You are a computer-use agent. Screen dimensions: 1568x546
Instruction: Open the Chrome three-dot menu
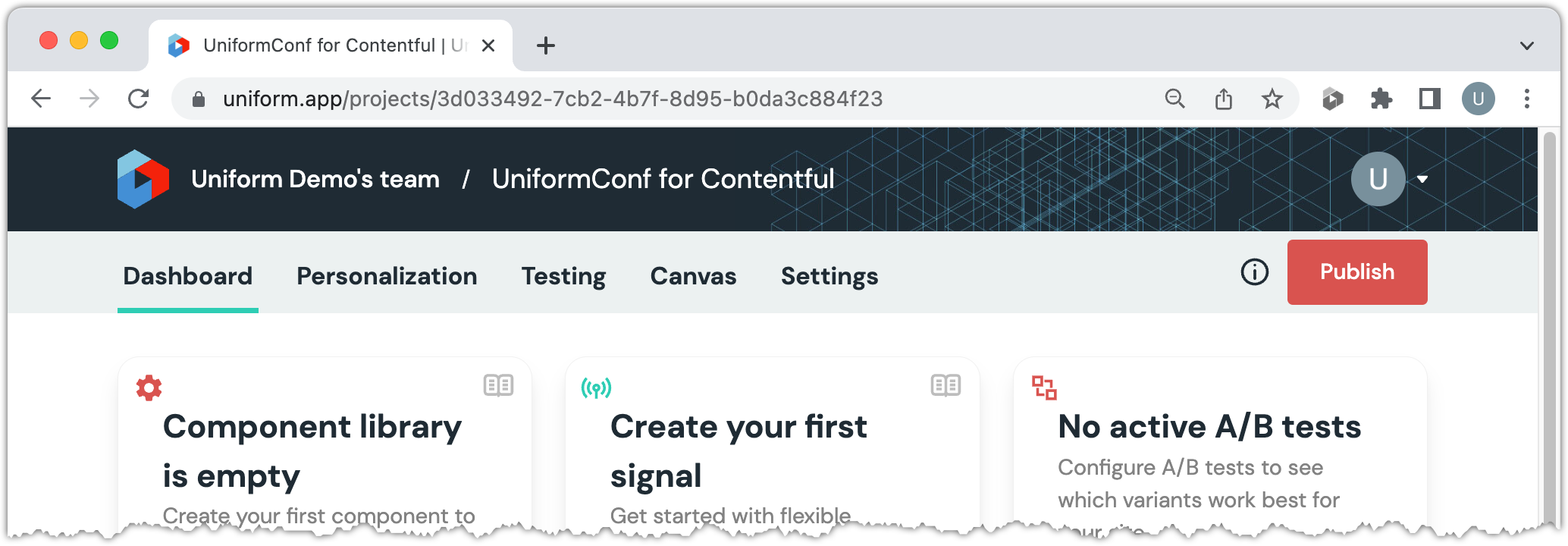coord(1526,99)
